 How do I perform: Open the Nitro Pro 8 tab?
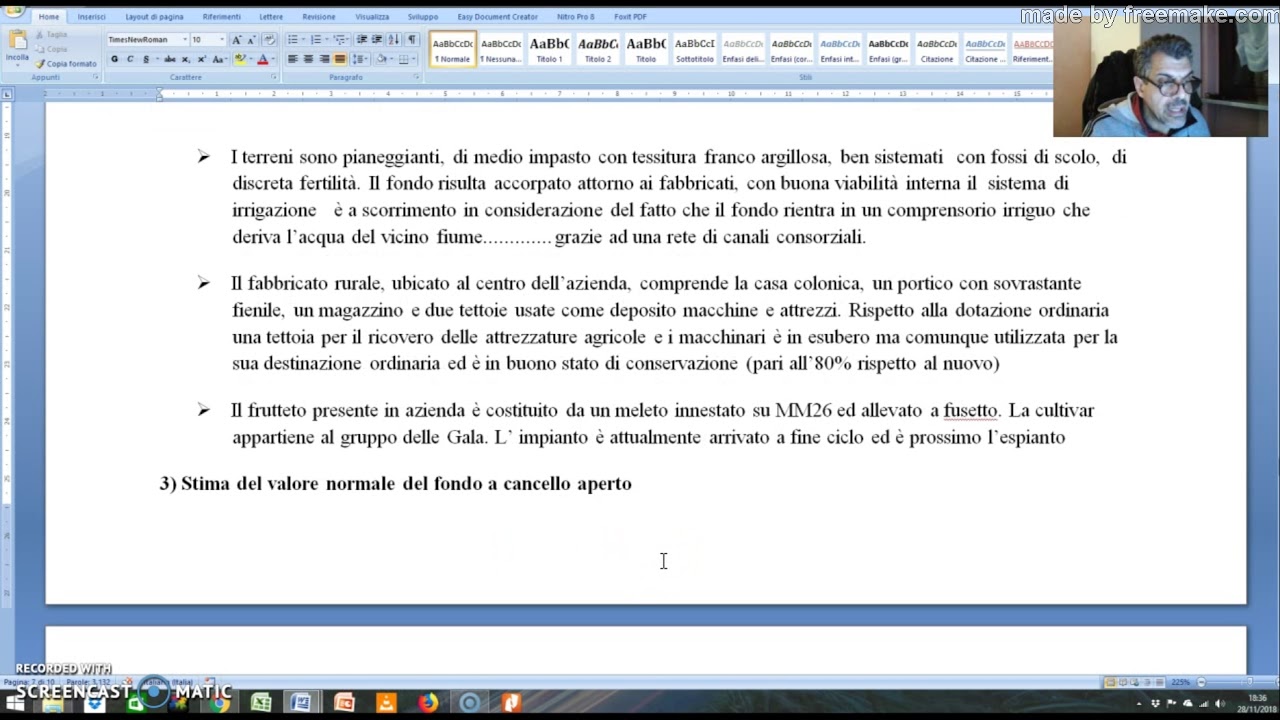(x=576, y=17)
